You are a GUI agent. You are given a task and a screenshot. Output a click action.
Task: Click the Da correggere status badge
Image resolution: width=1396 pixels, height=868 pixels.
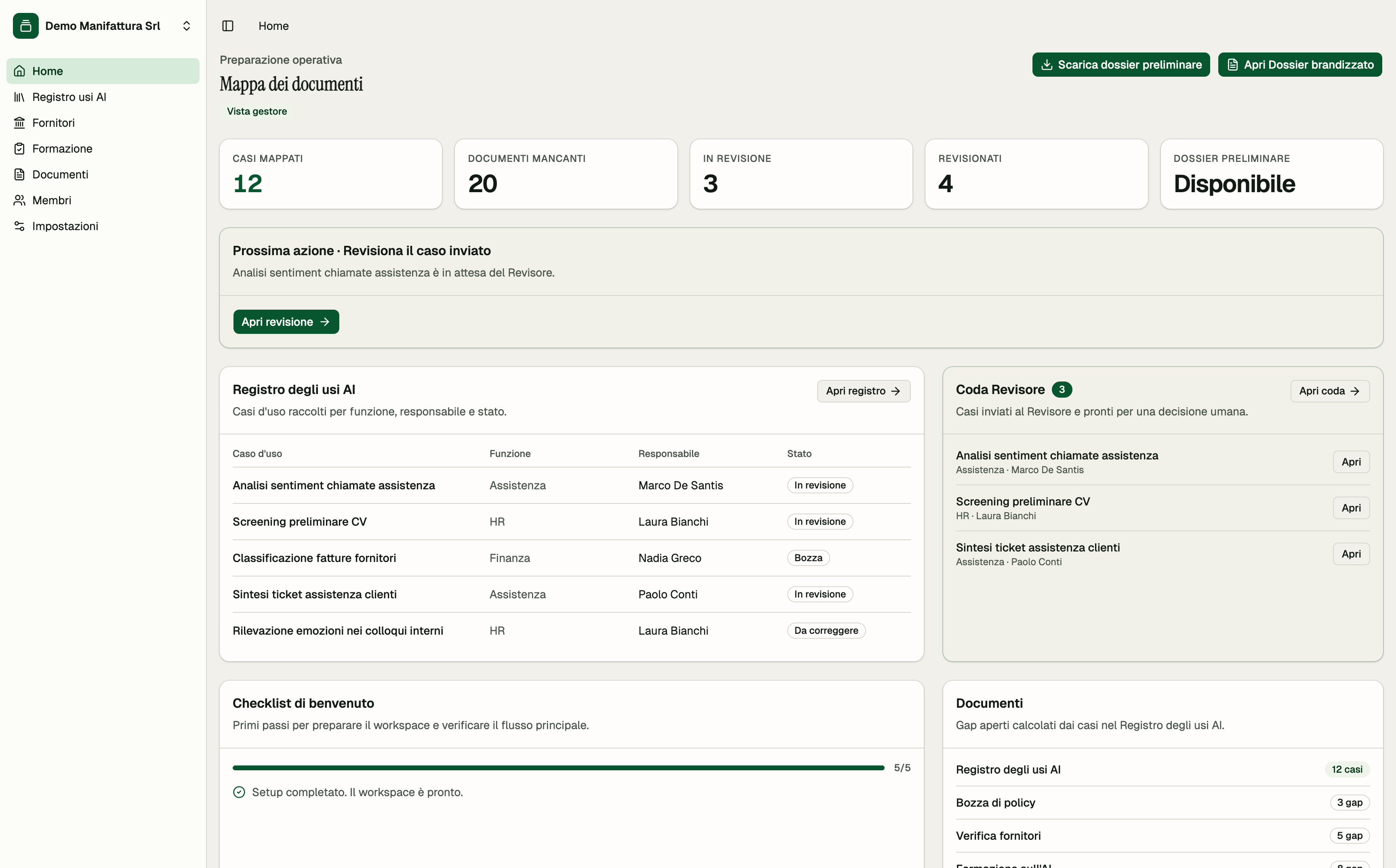click(x=826, y=631)
